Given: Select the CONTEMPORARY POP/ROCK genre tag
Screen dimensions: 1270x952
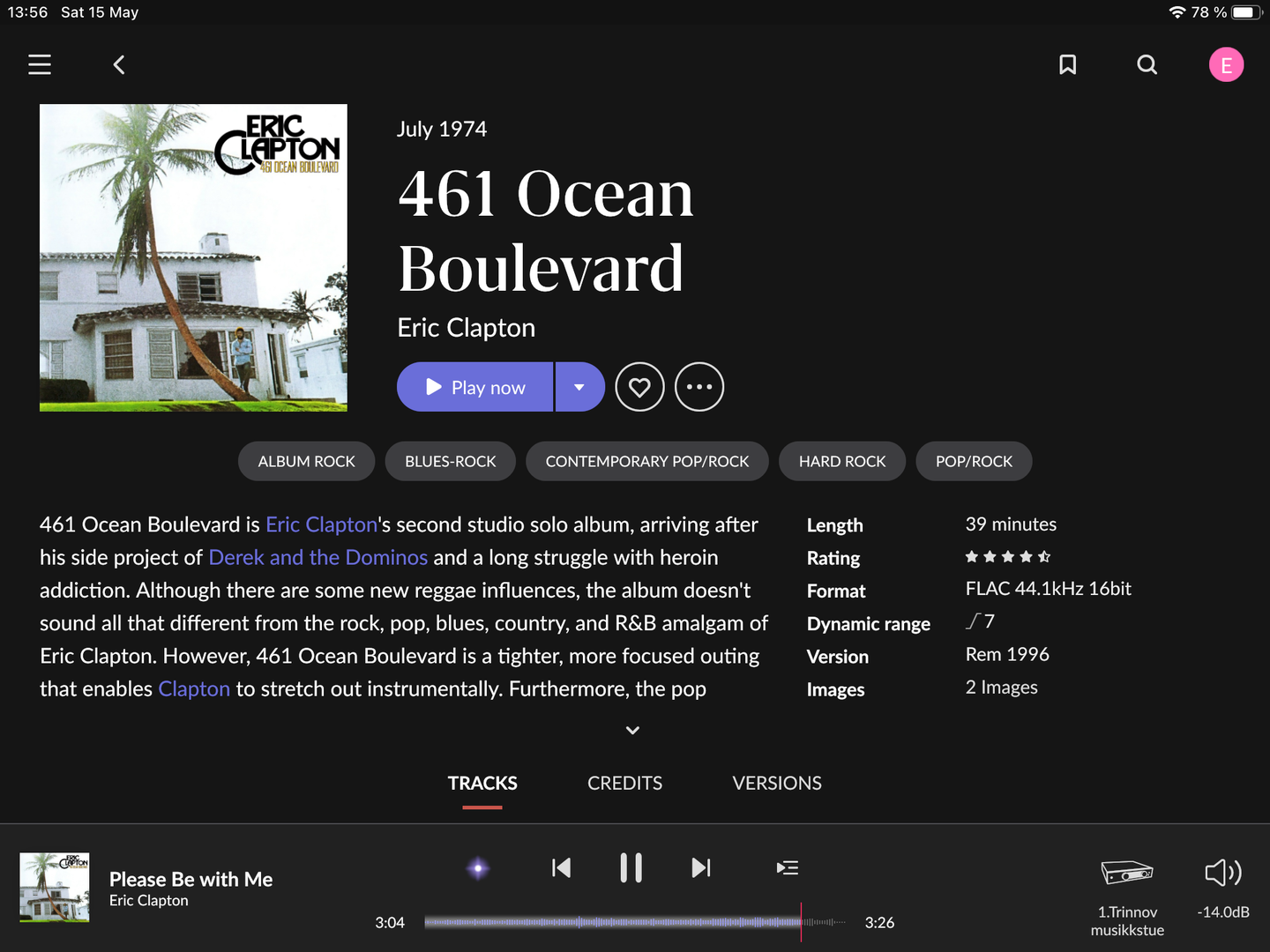Looking at the screenshot, I should click(x=647, y=461).
